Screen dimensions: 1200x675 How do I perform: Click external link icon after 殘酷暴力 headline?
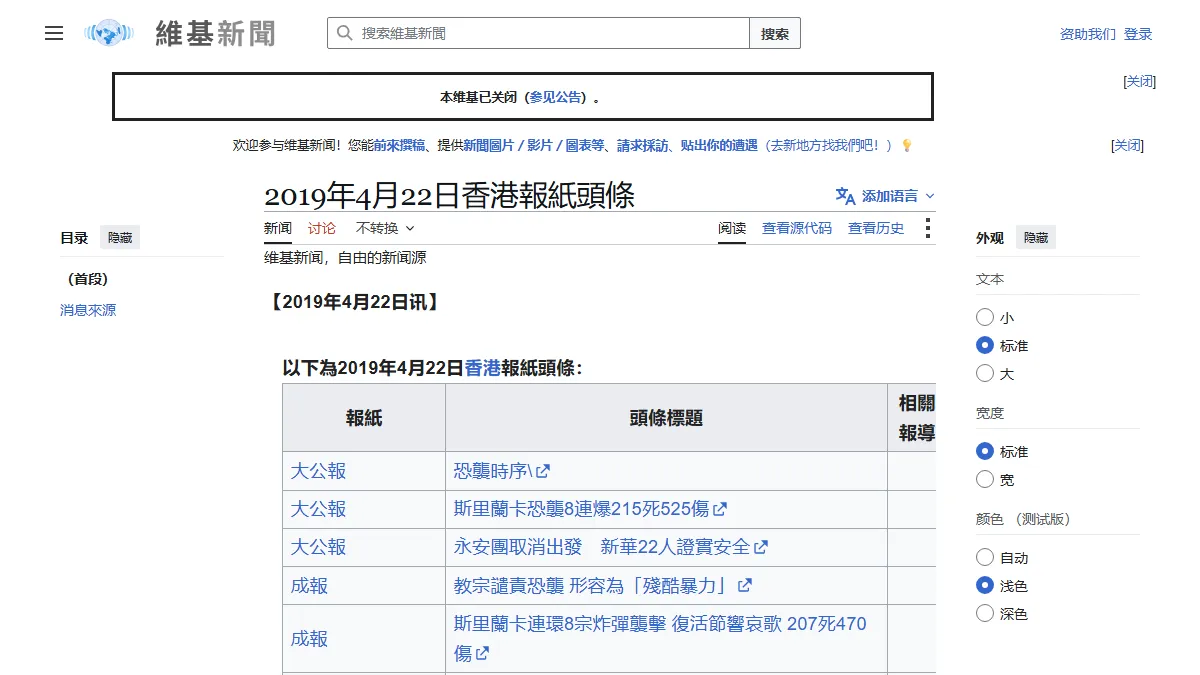[745, 585]
